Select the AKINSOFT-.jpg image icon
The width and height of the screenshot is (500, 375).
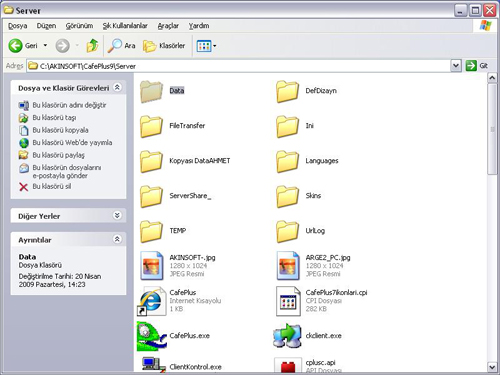[152, 266]
